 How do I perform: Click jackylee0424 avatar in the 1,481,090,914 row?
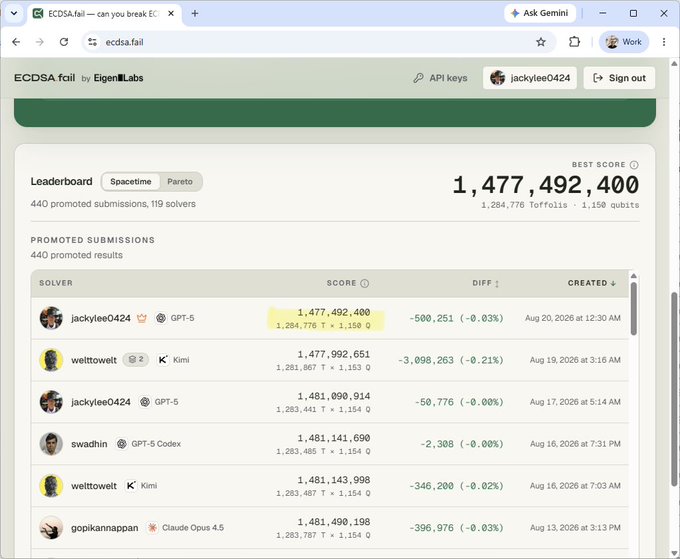point(51,402)
